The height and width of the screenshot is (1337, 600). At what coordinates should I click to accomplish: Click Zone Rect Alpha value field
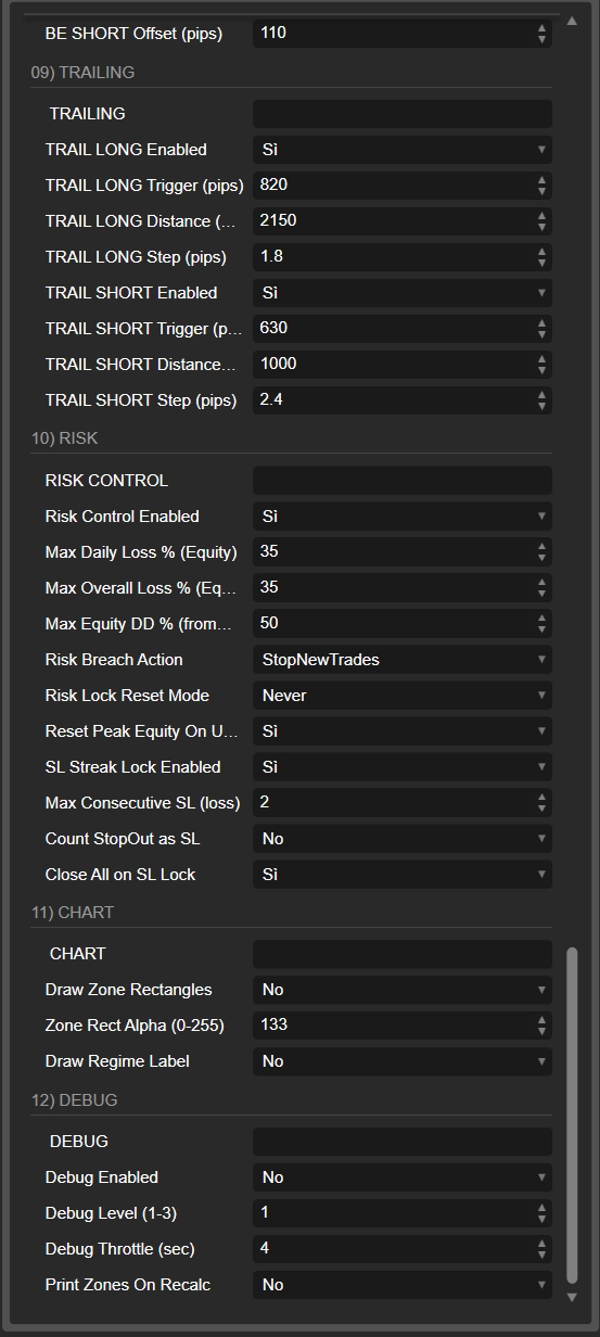click(392, 1025)
